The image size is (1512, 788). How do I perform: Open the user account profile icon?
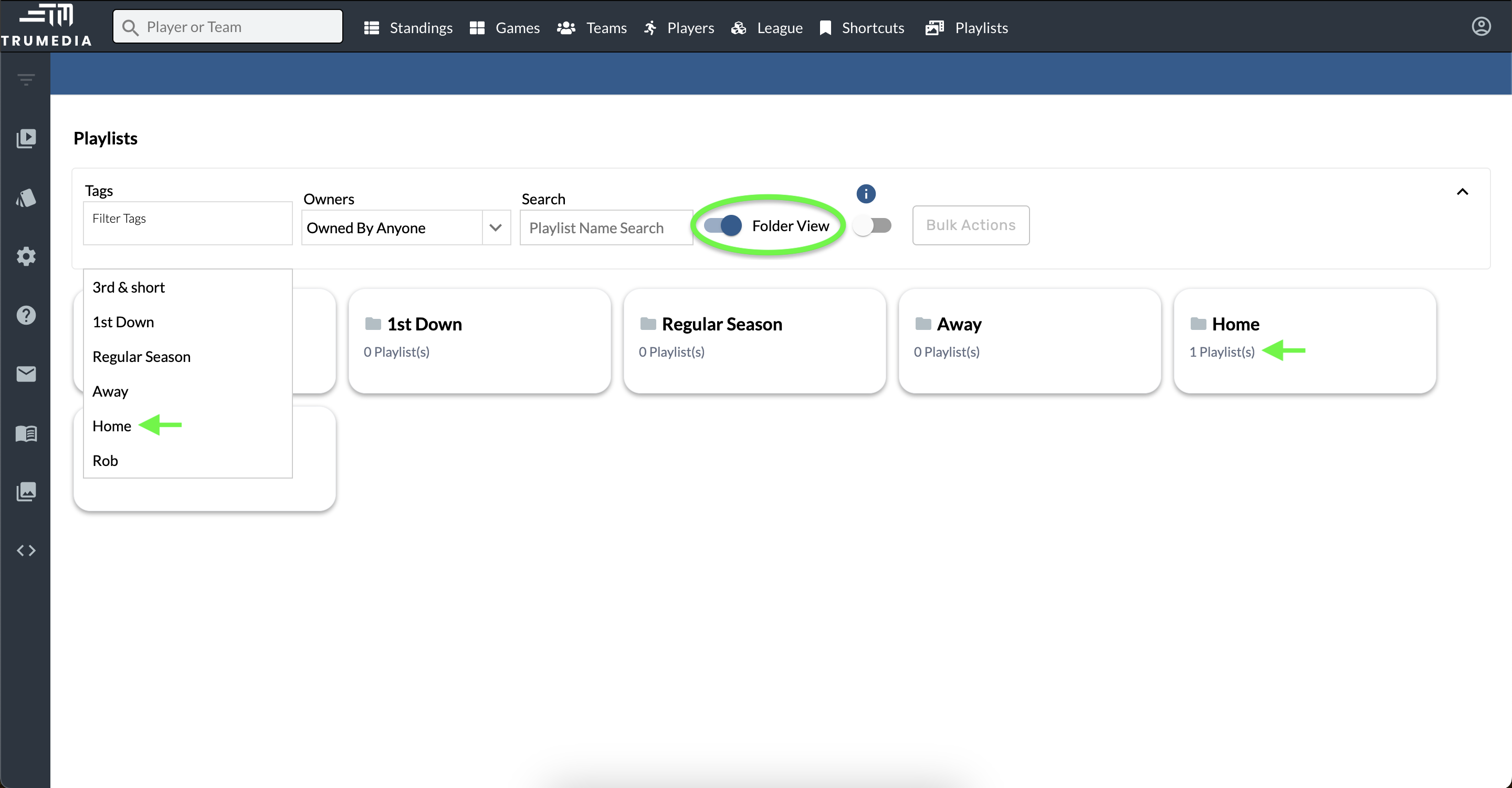point(1481,26)
